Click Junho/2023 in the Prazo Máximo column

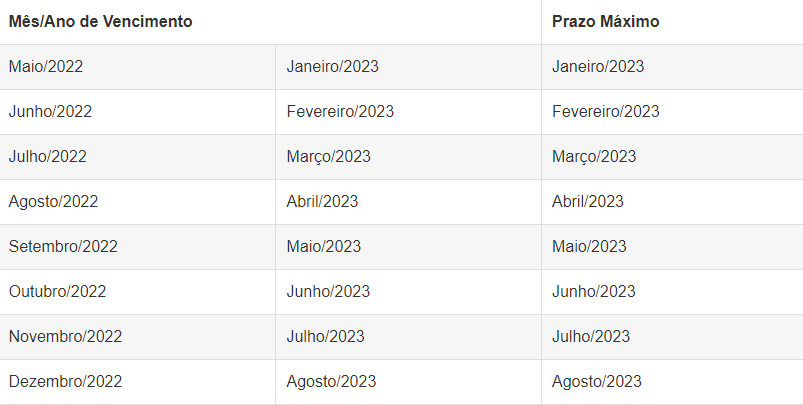point(594,292)
